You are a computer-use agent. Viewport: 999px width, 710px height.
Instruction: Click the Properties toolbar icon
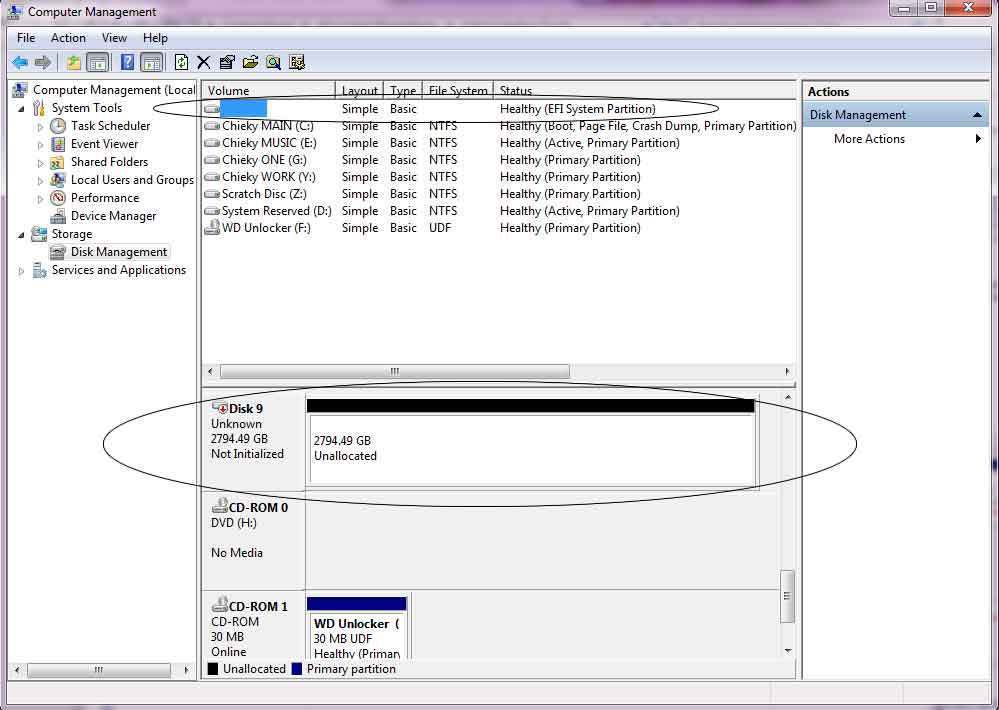(227, 62)
